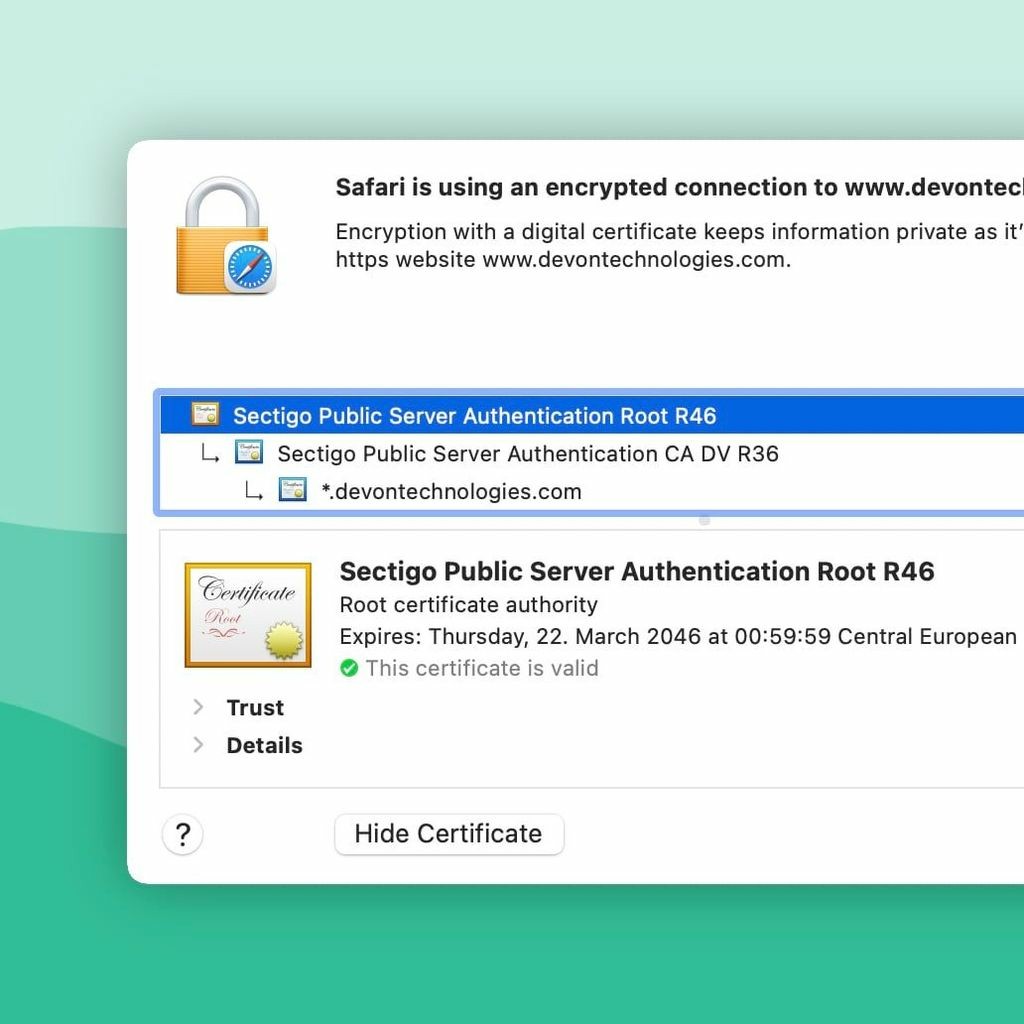Viewport: 1024px width, 1024px height.
Task: Click the green valid checkmark icon
Action: 349,668
